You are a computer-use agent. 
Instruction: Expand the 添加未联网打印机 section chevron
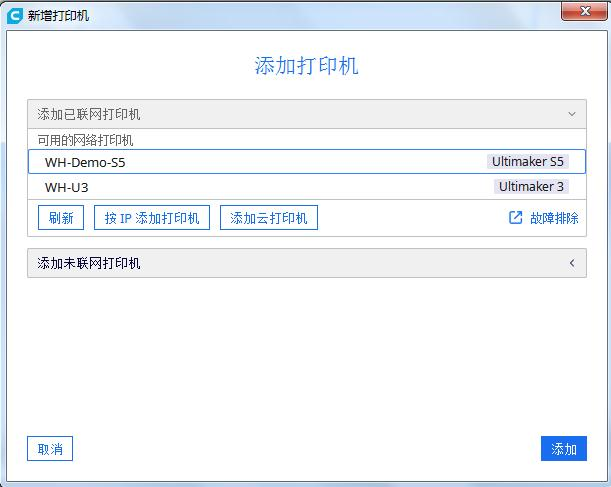point(572,263)
